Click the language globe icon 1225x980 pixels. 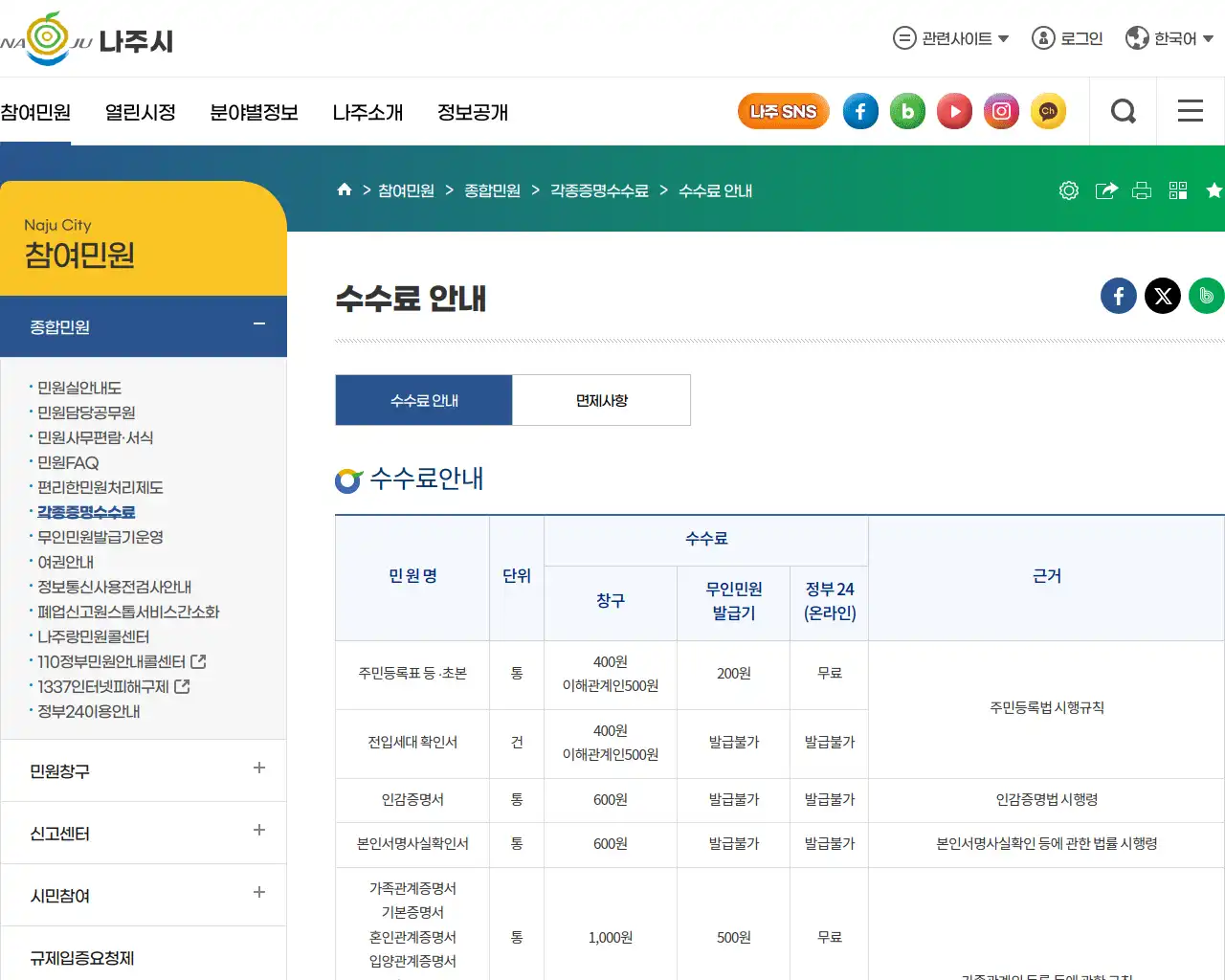[1137, 38]
